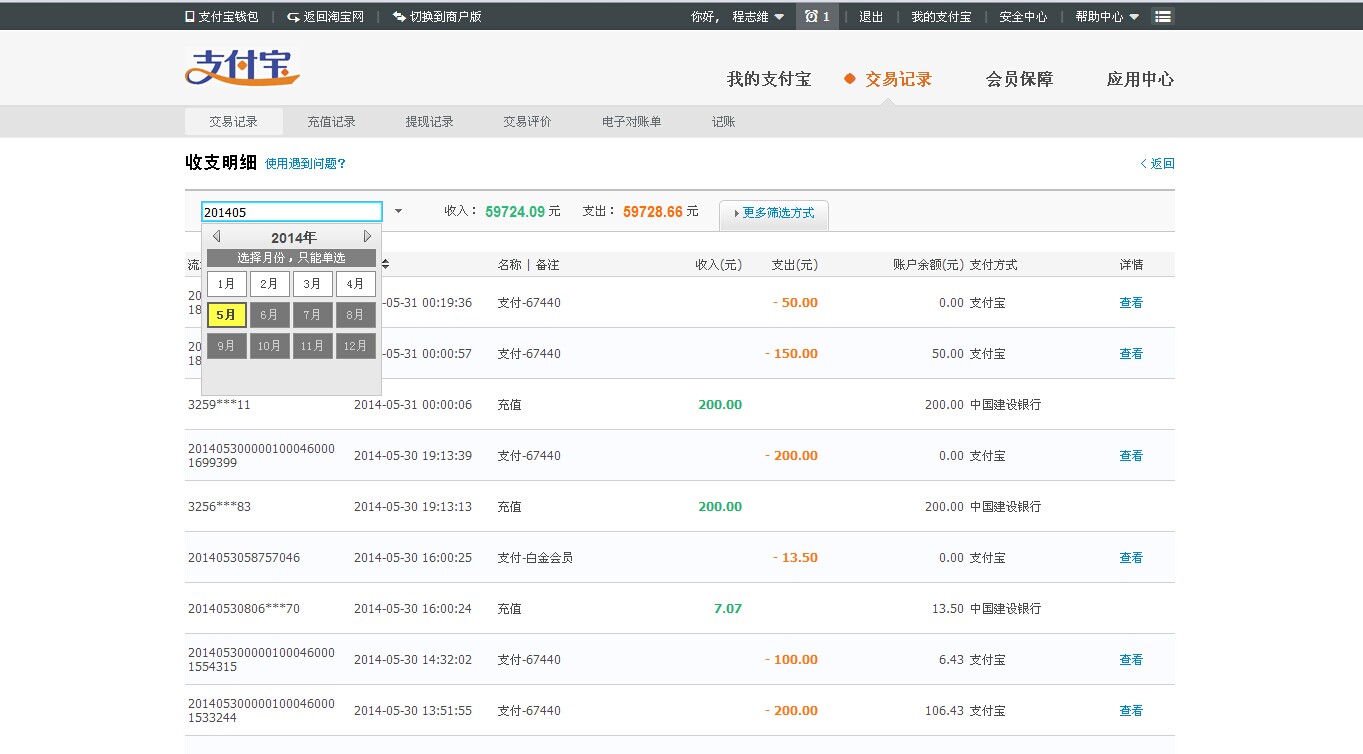Screen dimensions: 1363x754
Task: Click the list menu icon at top right
Action: pos(1162,17)
